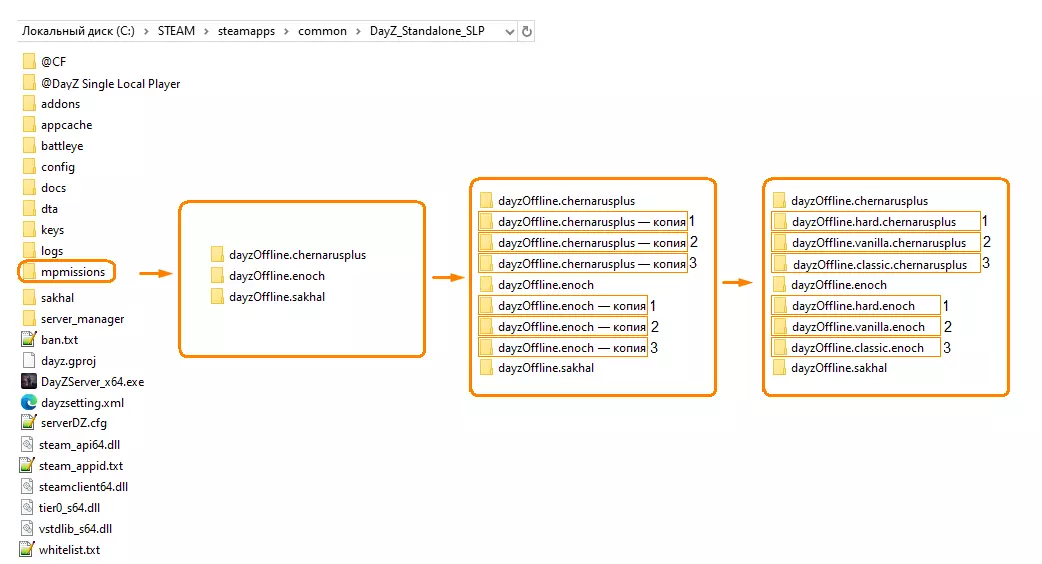Select the whitelist.txt file icon
This screenshot has height=564, width=1042.
[x=27, y=549]
